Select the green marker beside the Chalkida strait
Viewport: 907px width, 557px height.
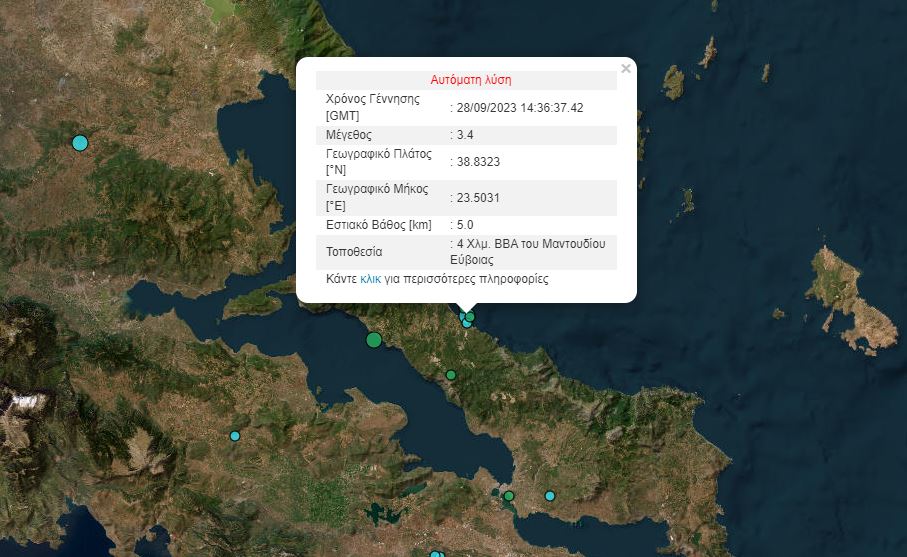[508, 496]
